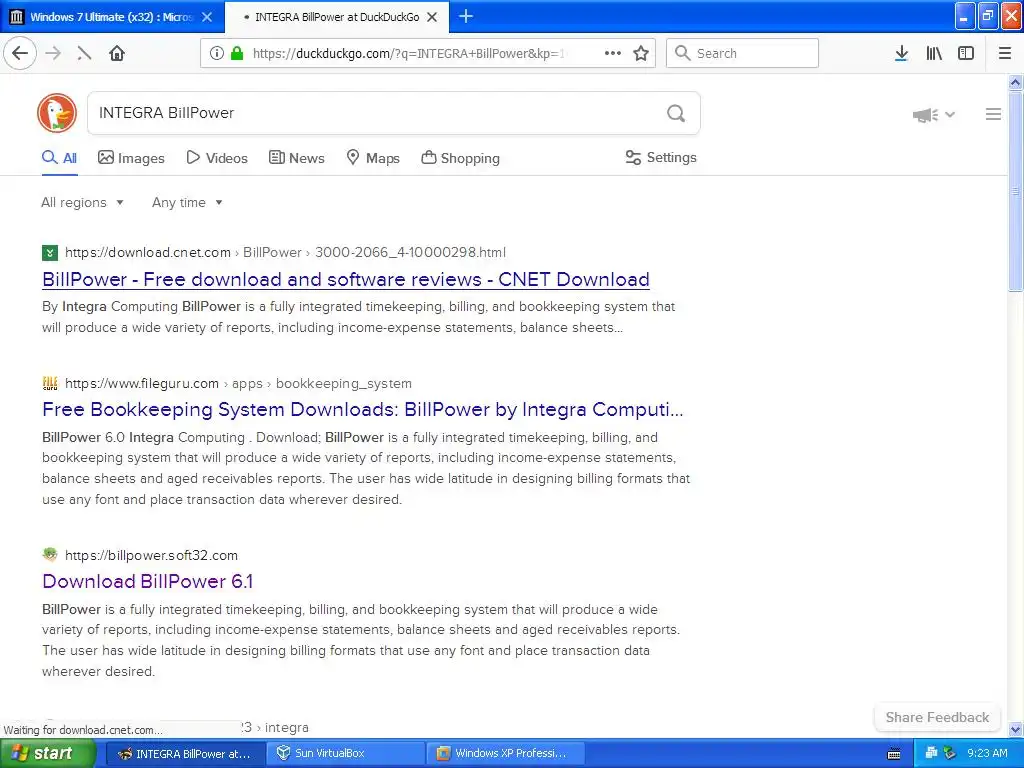Click the soft32 favicon beside billpower.soft32.com
The height and width of the screenshot is (768, 1024).
click(50, 554)
